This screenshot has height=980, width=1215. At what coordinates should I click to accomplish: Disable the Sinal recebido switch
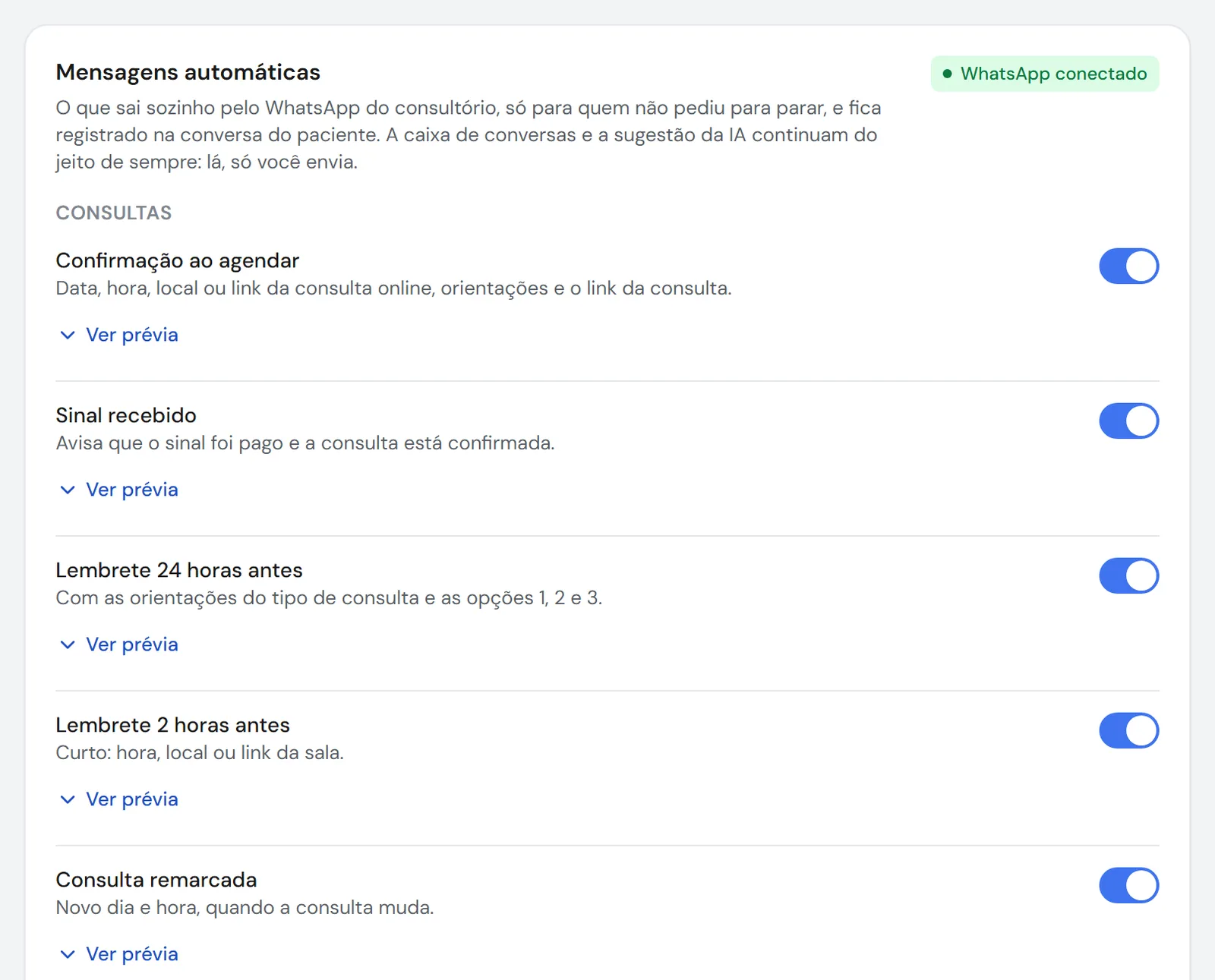[x=1128, y=421]
